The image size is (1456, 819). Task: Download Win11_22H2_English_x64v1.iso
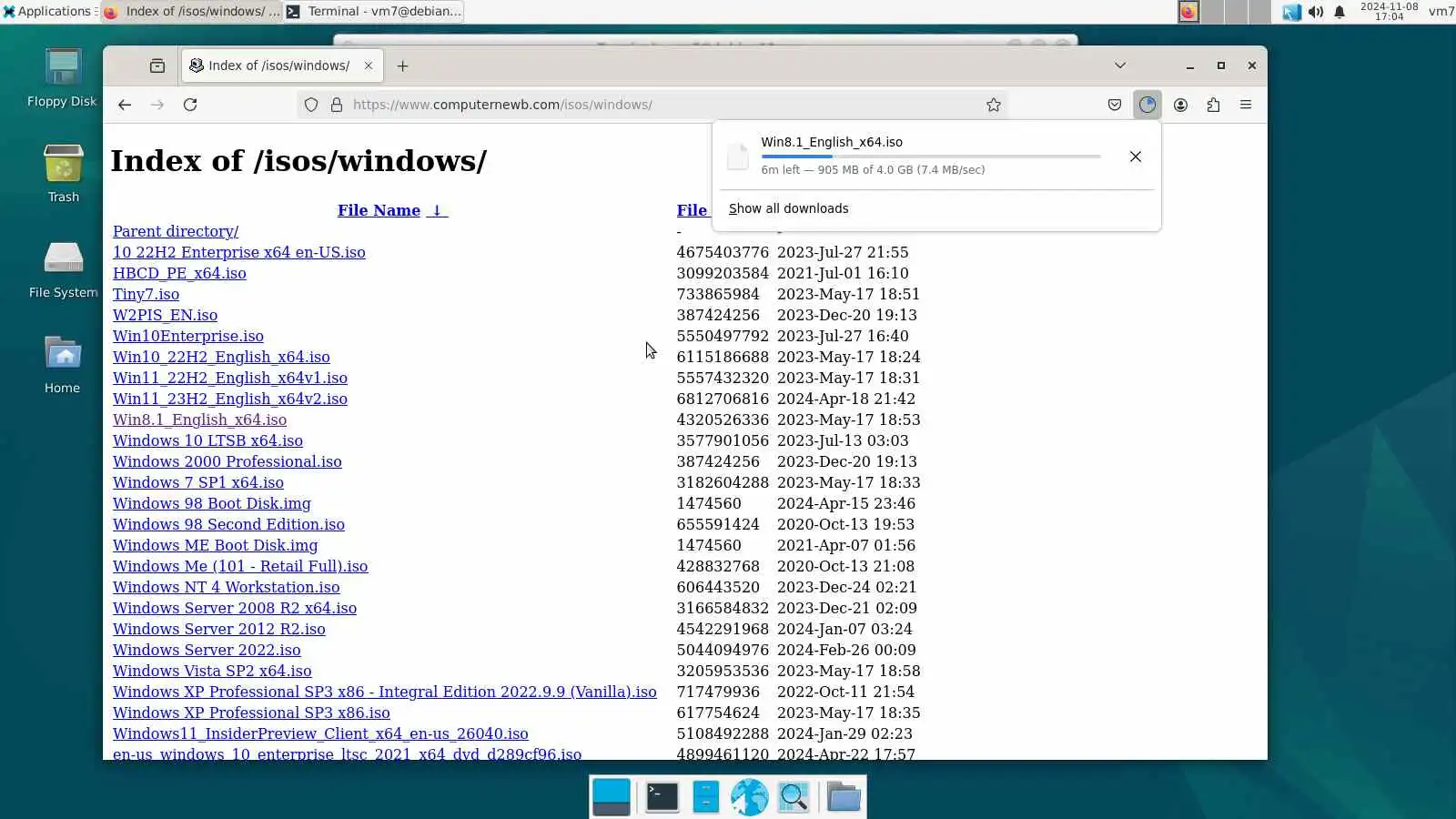pos(230,378)
